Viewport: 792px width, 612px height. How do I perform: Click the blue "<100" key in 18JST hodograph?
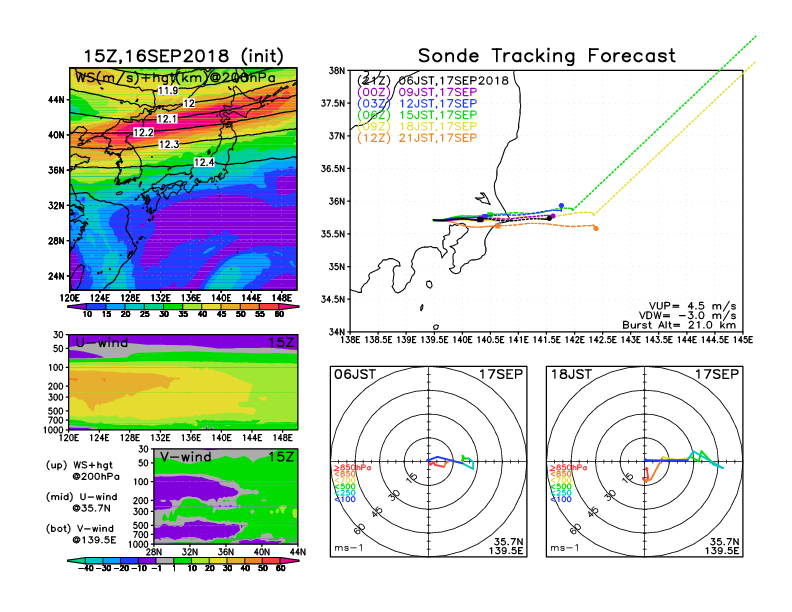coord(561,499)
